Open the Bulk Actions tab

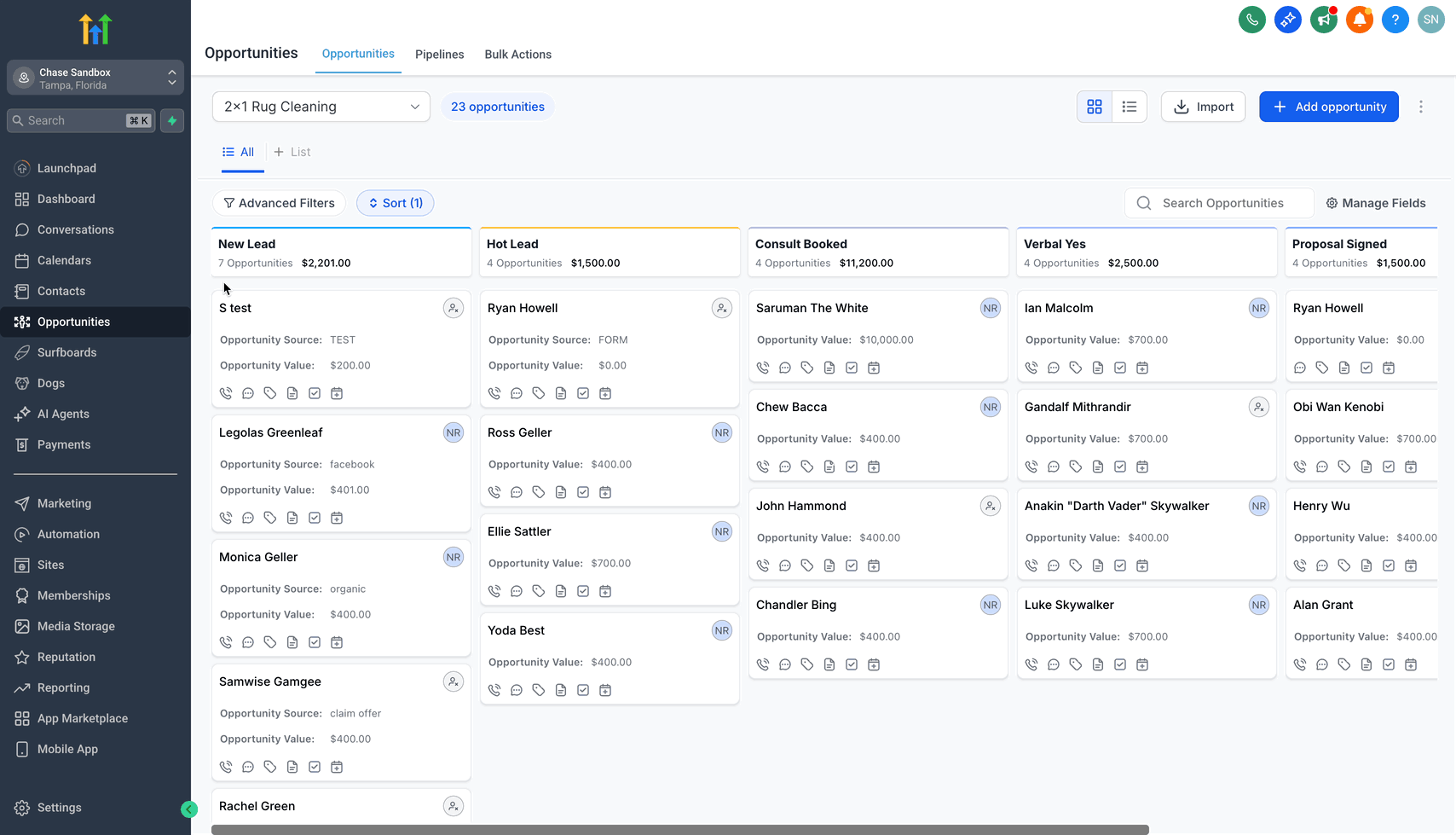coord(517,55)
